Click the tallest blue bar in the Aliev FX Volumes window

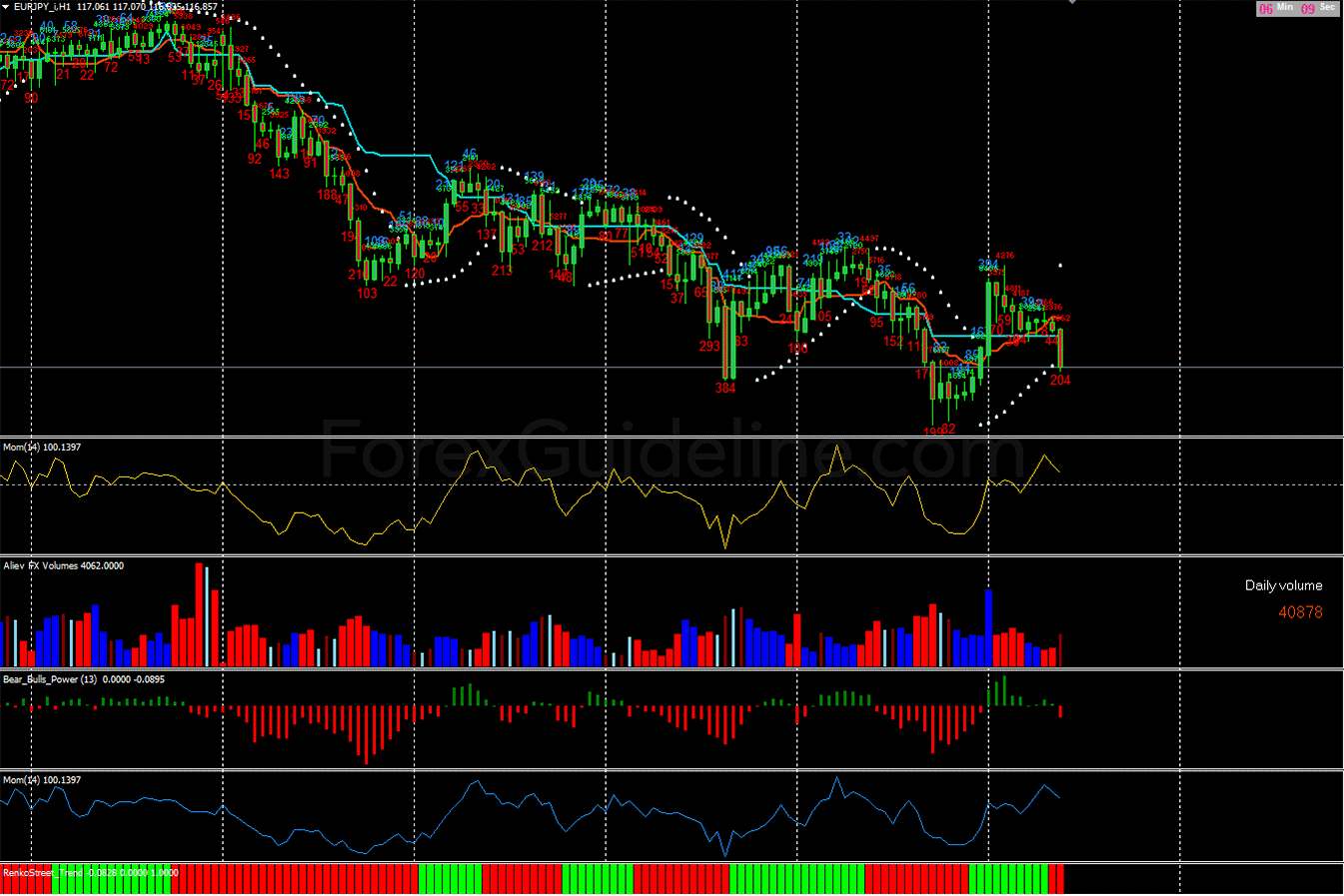pos(988,628)
